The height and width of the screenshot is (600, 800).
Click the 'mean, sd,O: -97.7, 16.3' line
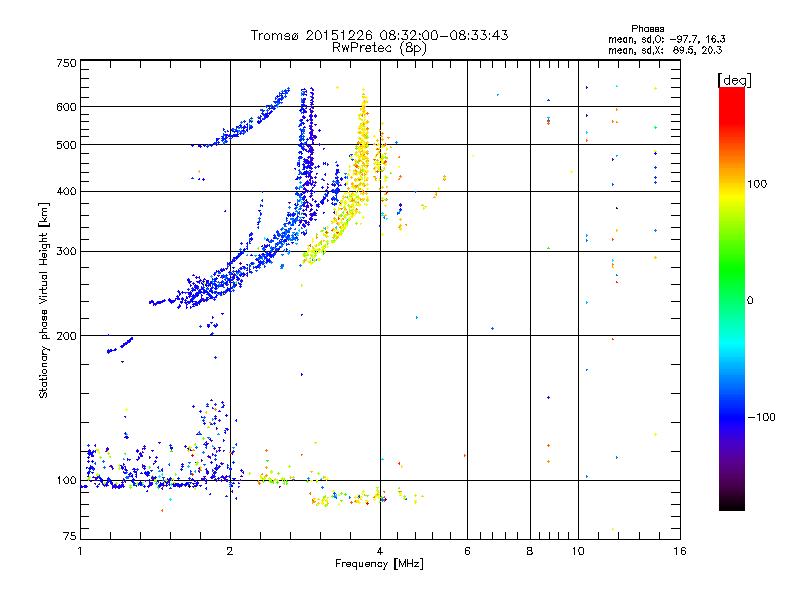click(666, 39)
